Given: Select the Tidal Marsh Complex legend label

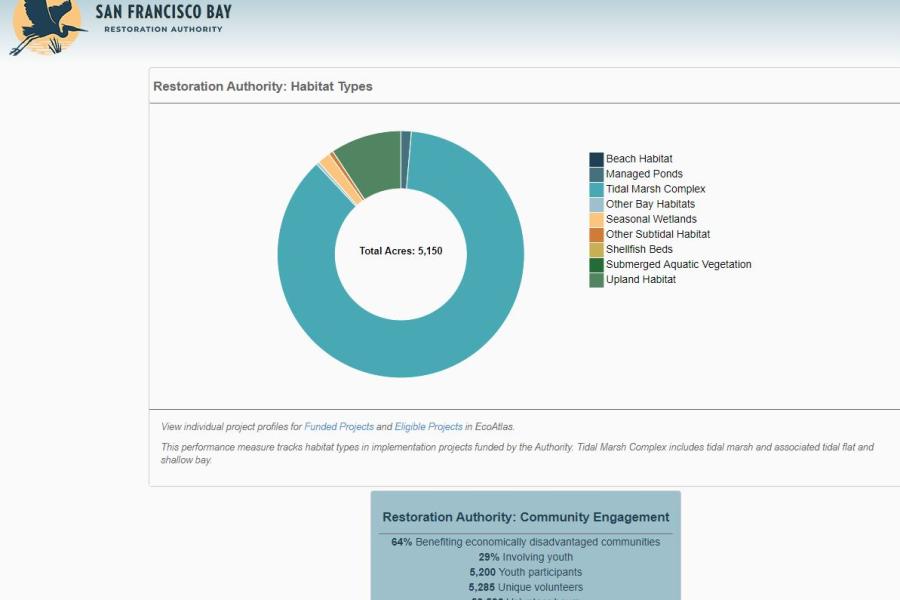Looking at the screenshot, I should pyautogui.click(x=655, y=189).
